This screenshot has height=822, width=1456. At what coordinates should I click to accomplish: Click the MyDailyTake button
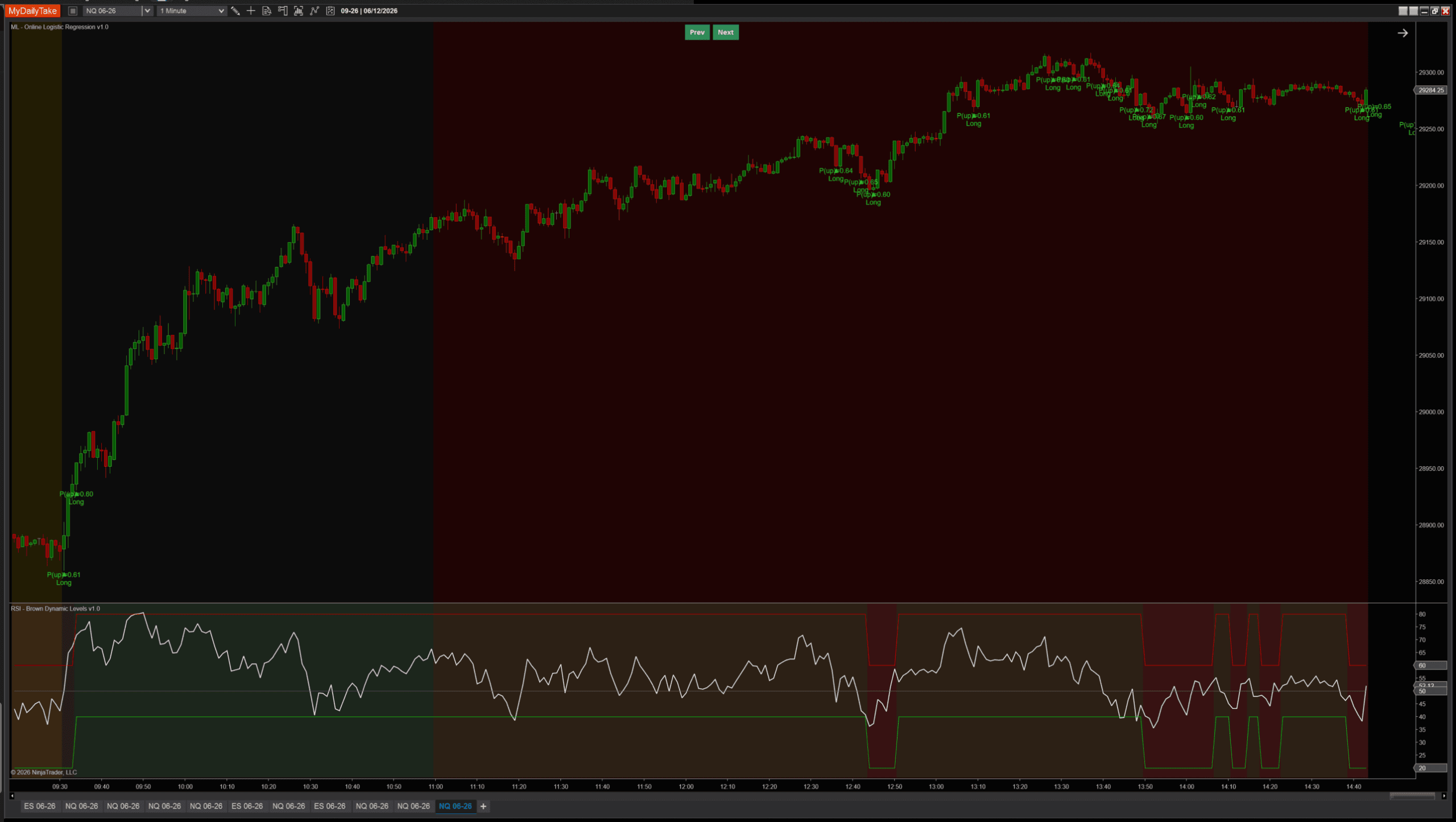(32, 11)
